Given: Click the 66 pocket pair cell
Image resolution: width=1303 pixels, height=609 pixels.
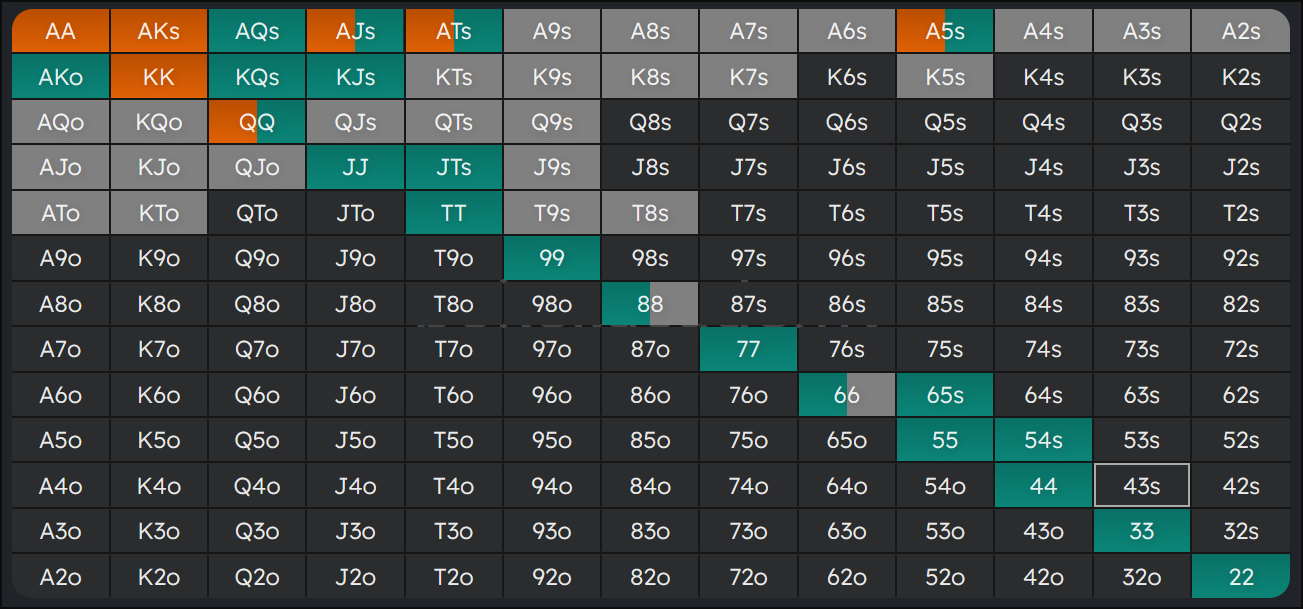Looking at the screenshot, I should 847,395.
